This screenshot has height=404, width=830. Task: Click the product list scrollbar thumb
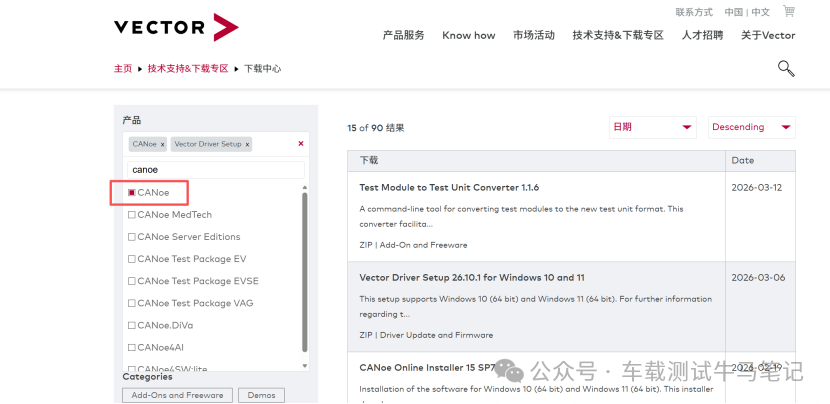(x=304, y=272)
